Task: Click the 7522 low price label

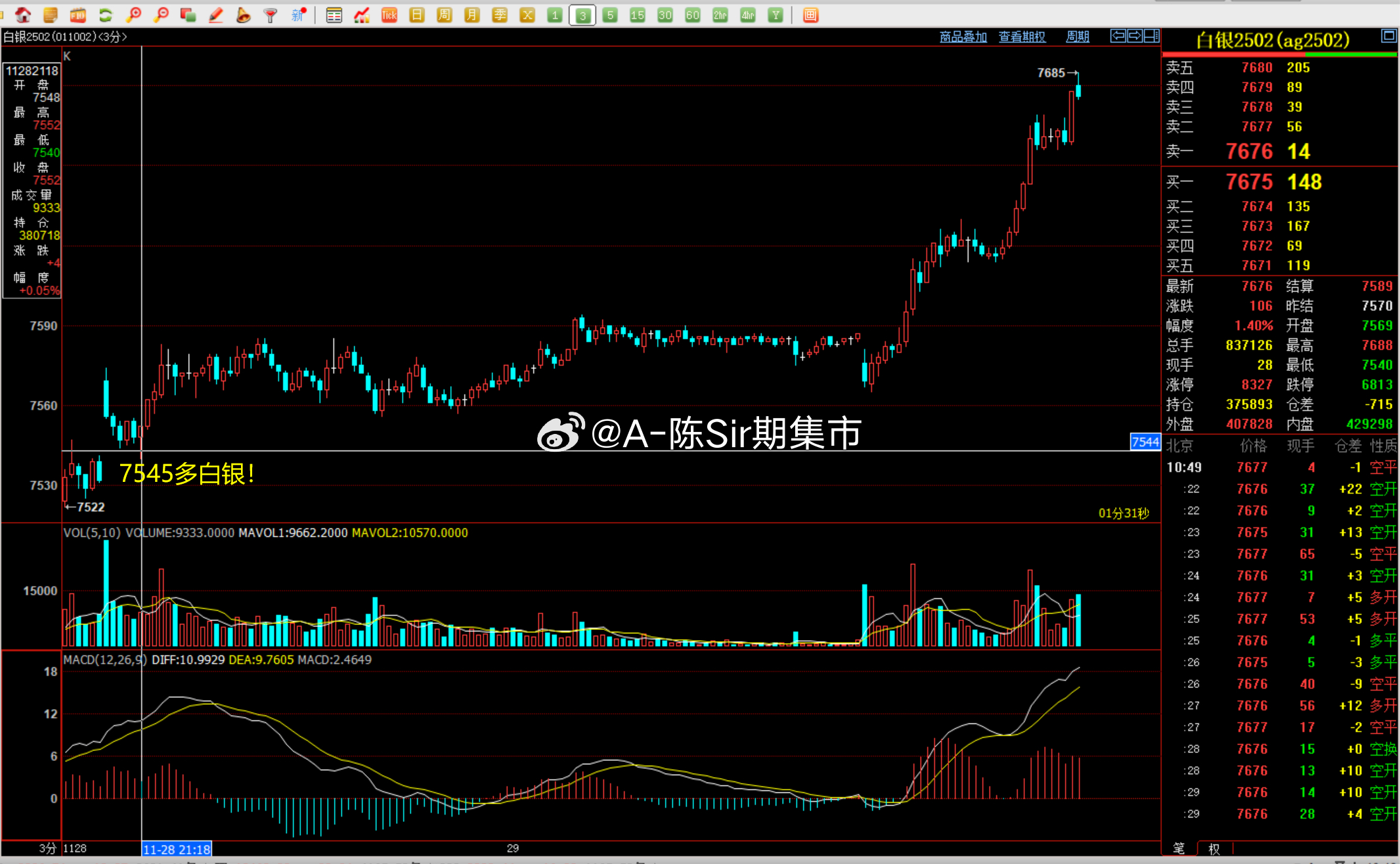Action: tap(91, 507)
